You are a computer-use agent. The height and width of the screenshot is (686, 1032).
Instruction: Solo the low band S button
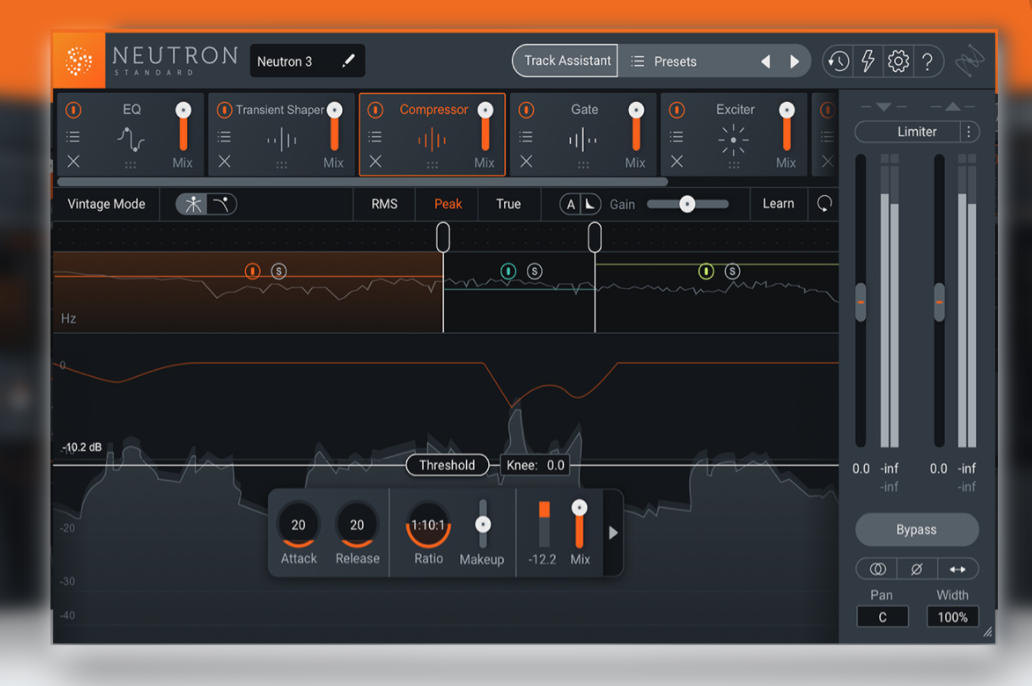click(x=278, y=271)
